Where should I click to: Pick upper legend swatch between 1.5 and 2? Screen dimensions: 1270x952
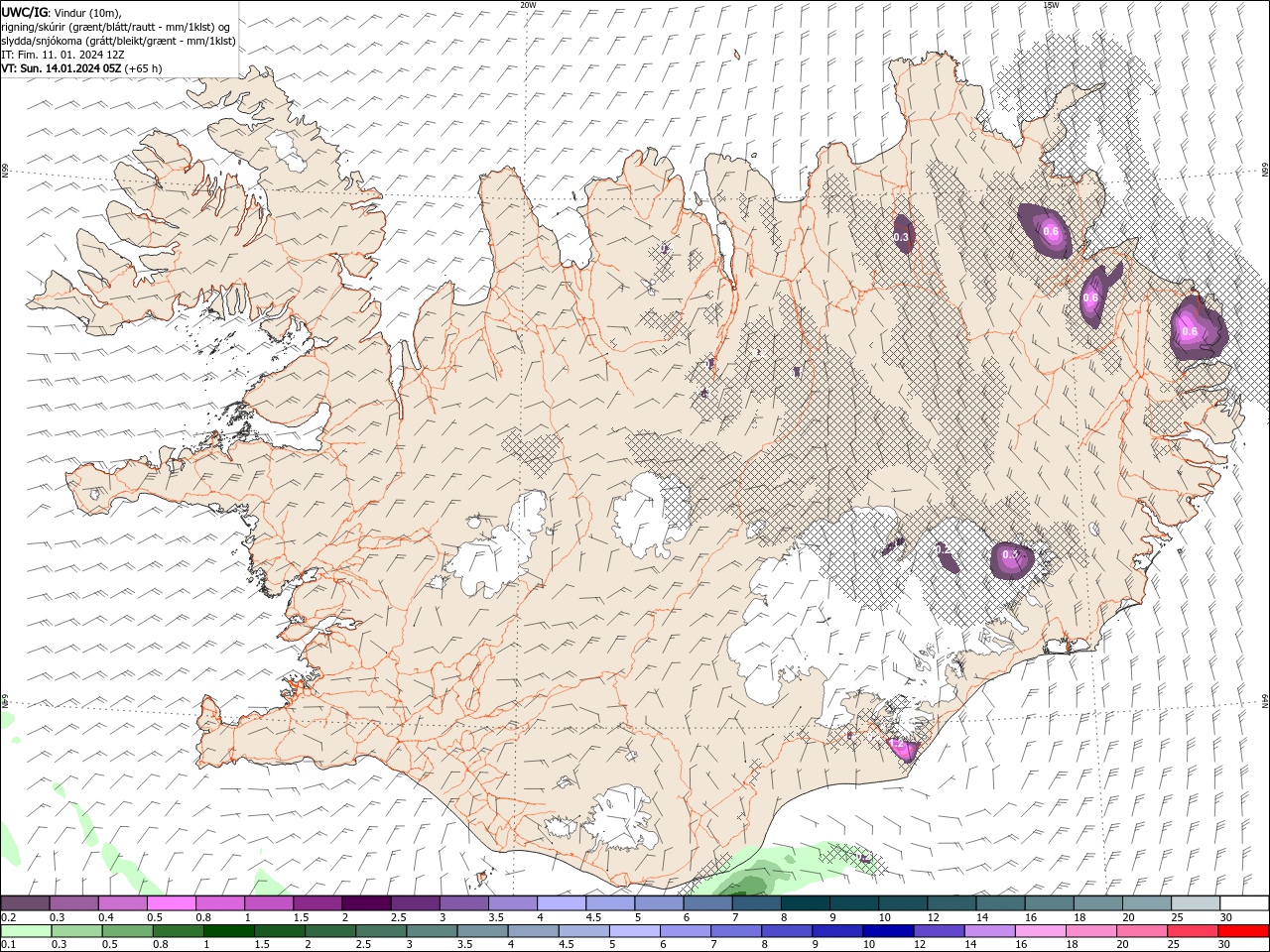click(317, 903)
